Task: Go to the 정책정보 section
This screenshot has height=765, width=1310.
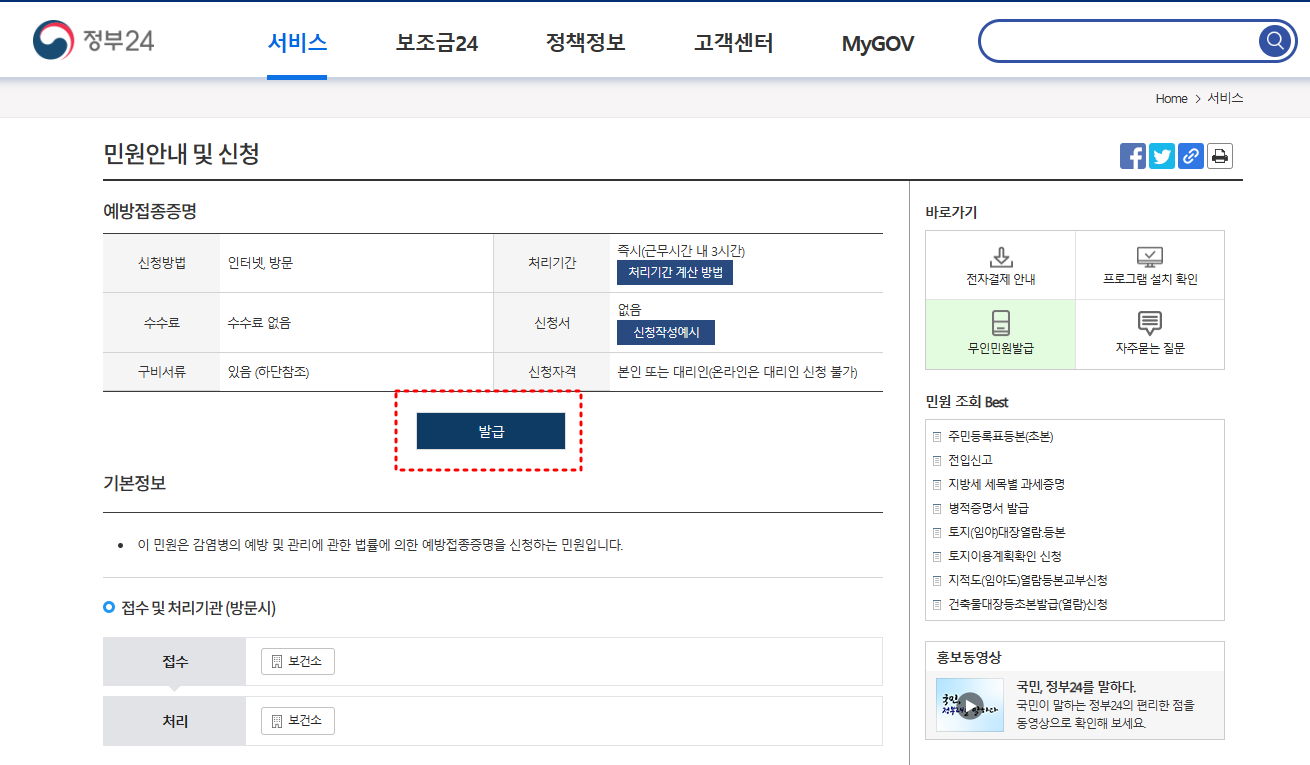Action: pyautogui.click(x=584, y=42)
